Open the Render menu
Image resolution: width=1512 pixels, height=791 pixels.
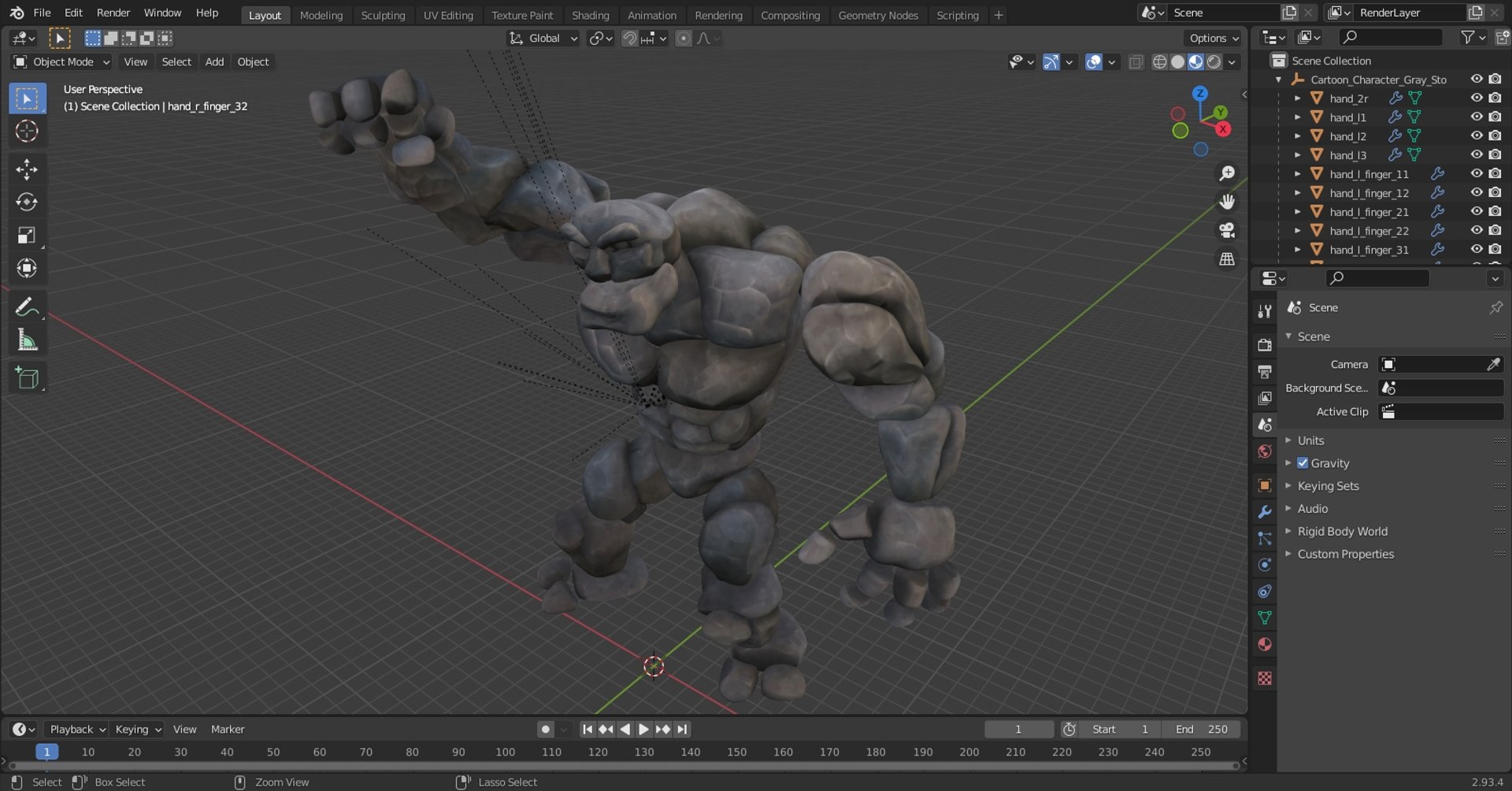click(113, 13)
